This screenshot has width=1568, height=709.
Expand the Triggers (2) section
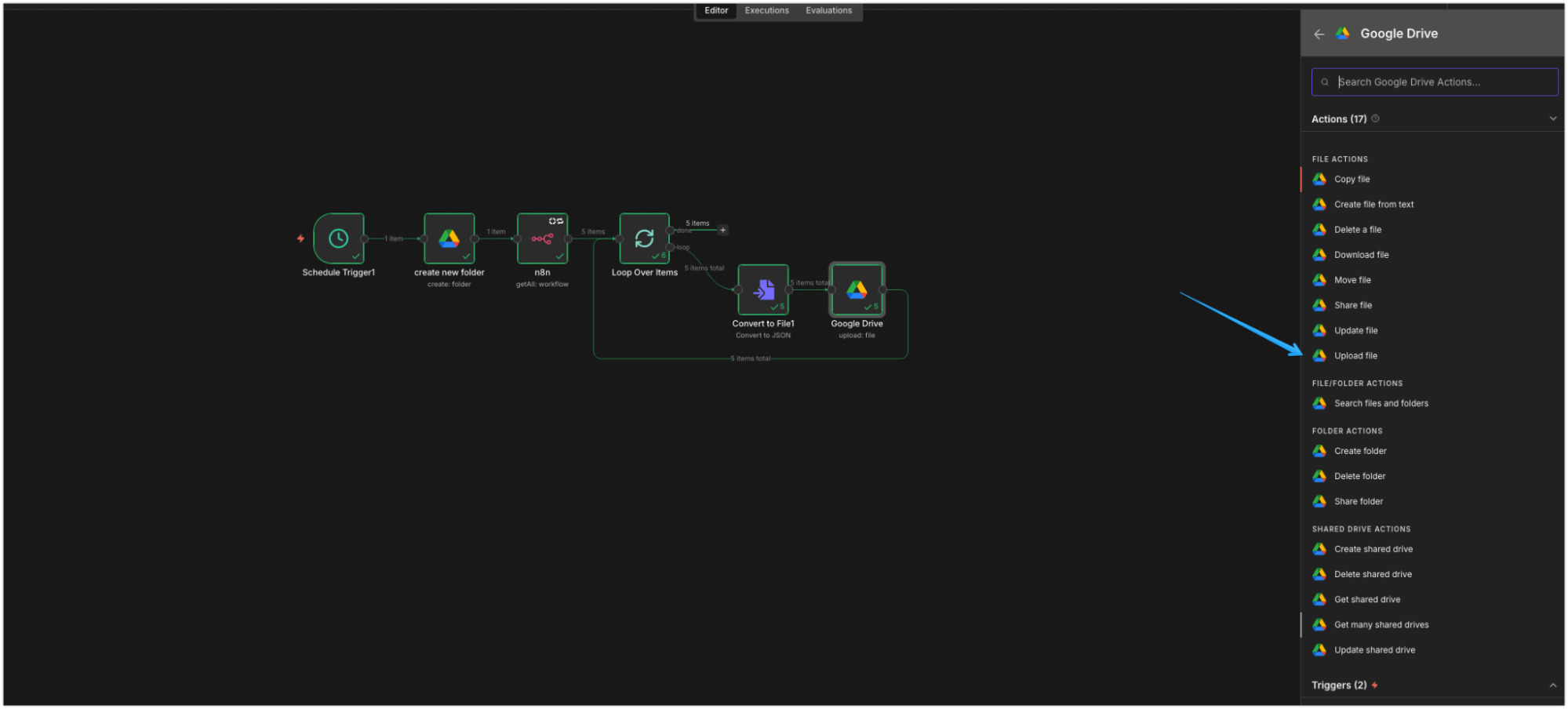coord(1552,685)
